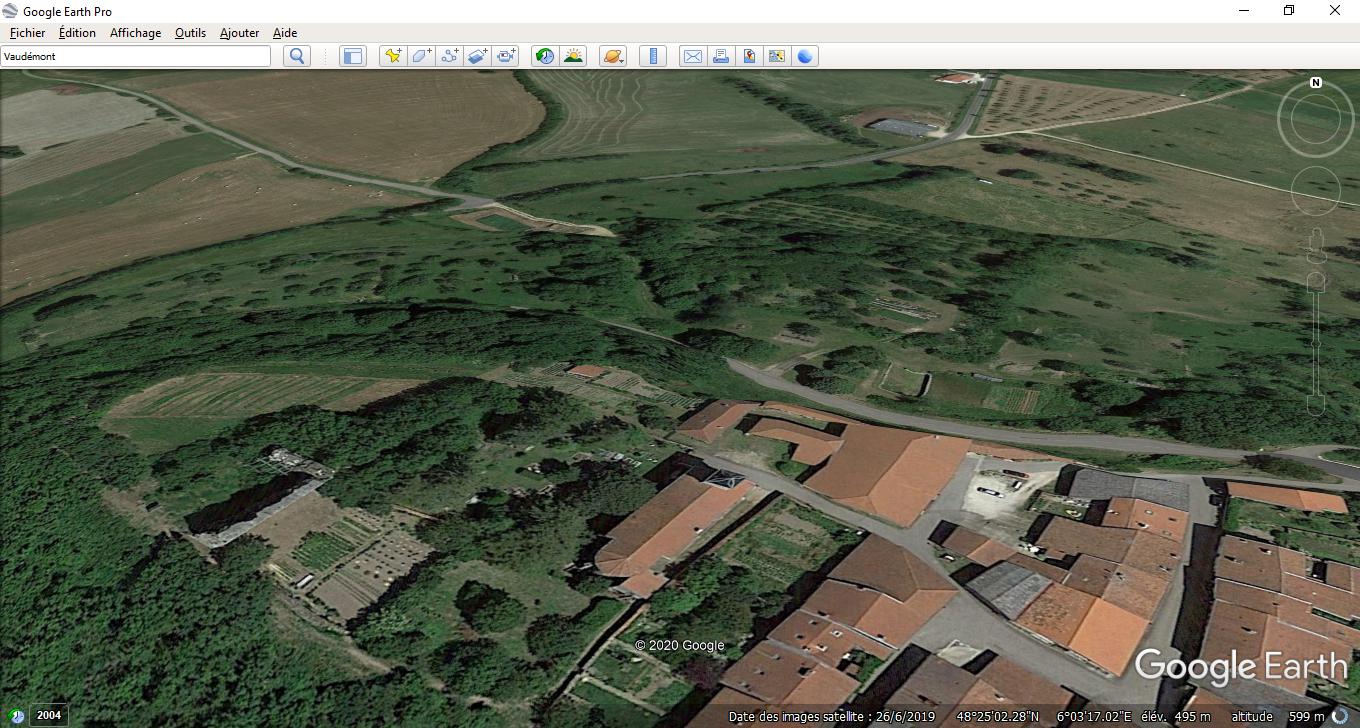Screen dimensions: 1360x728
Task: Open the Affichage menu
Action: (x=135, y=33)
